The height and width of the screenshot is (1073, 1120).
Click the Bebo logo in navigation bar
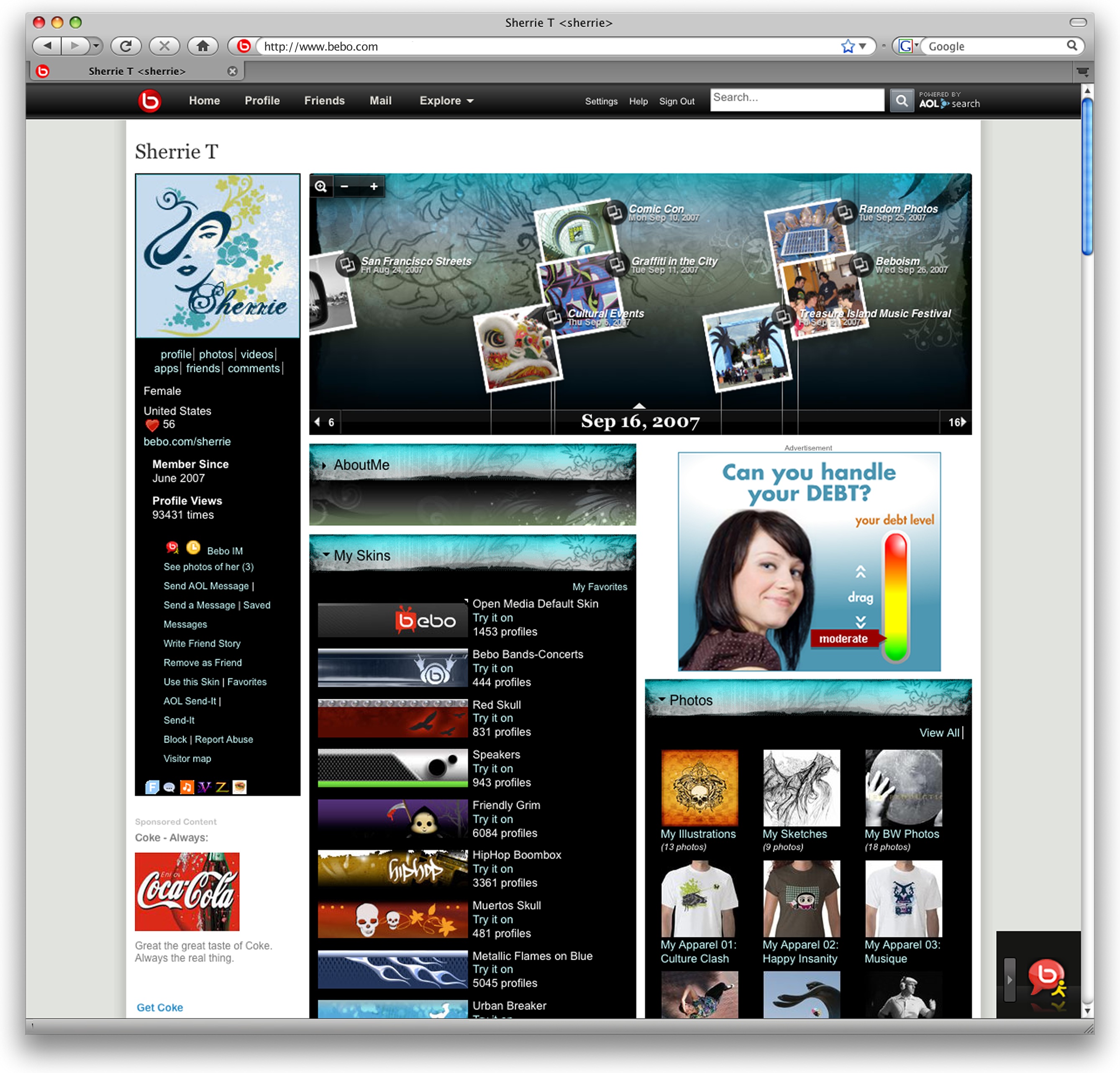(x=150, y=101)
